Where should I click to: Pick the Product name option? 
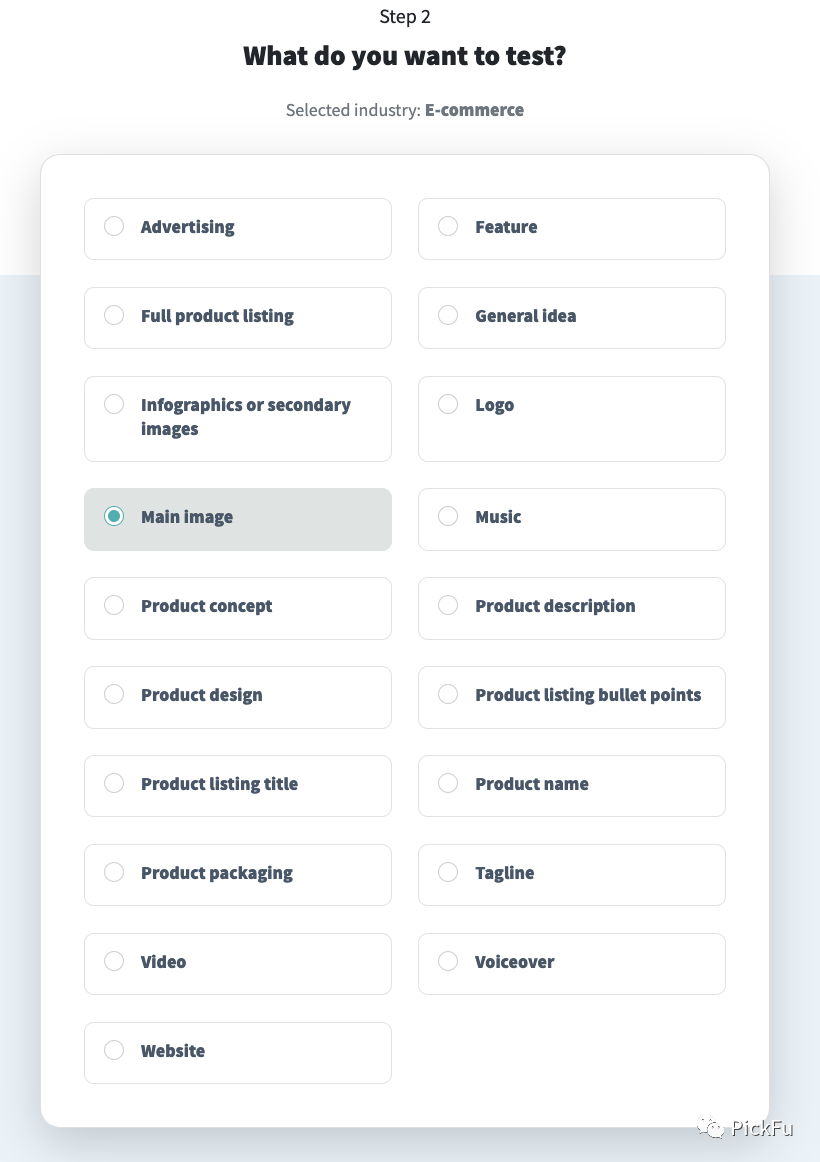(448, 784)
